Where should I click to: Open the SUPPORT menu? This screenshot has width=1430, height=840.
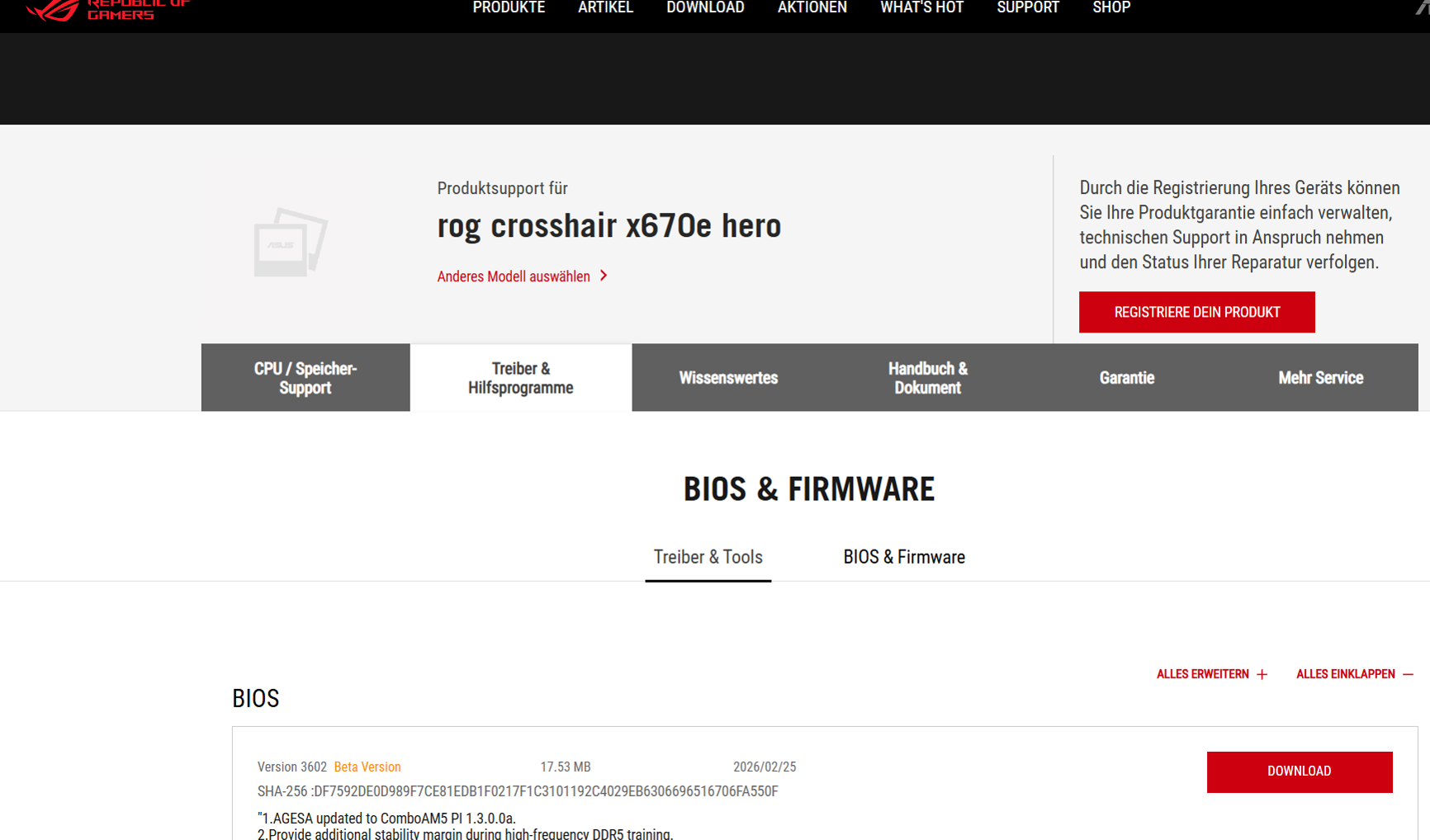1028,7
